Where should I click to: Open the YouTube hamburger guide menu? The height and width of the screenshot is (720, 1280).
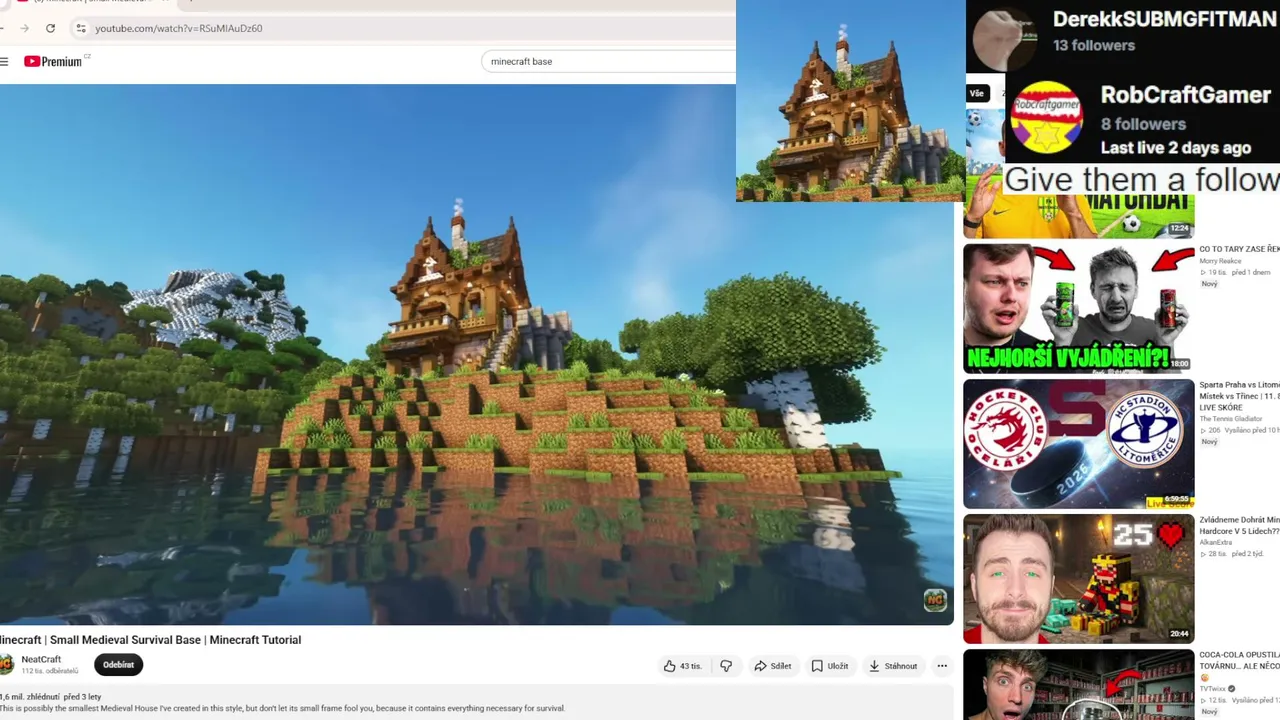4,62
